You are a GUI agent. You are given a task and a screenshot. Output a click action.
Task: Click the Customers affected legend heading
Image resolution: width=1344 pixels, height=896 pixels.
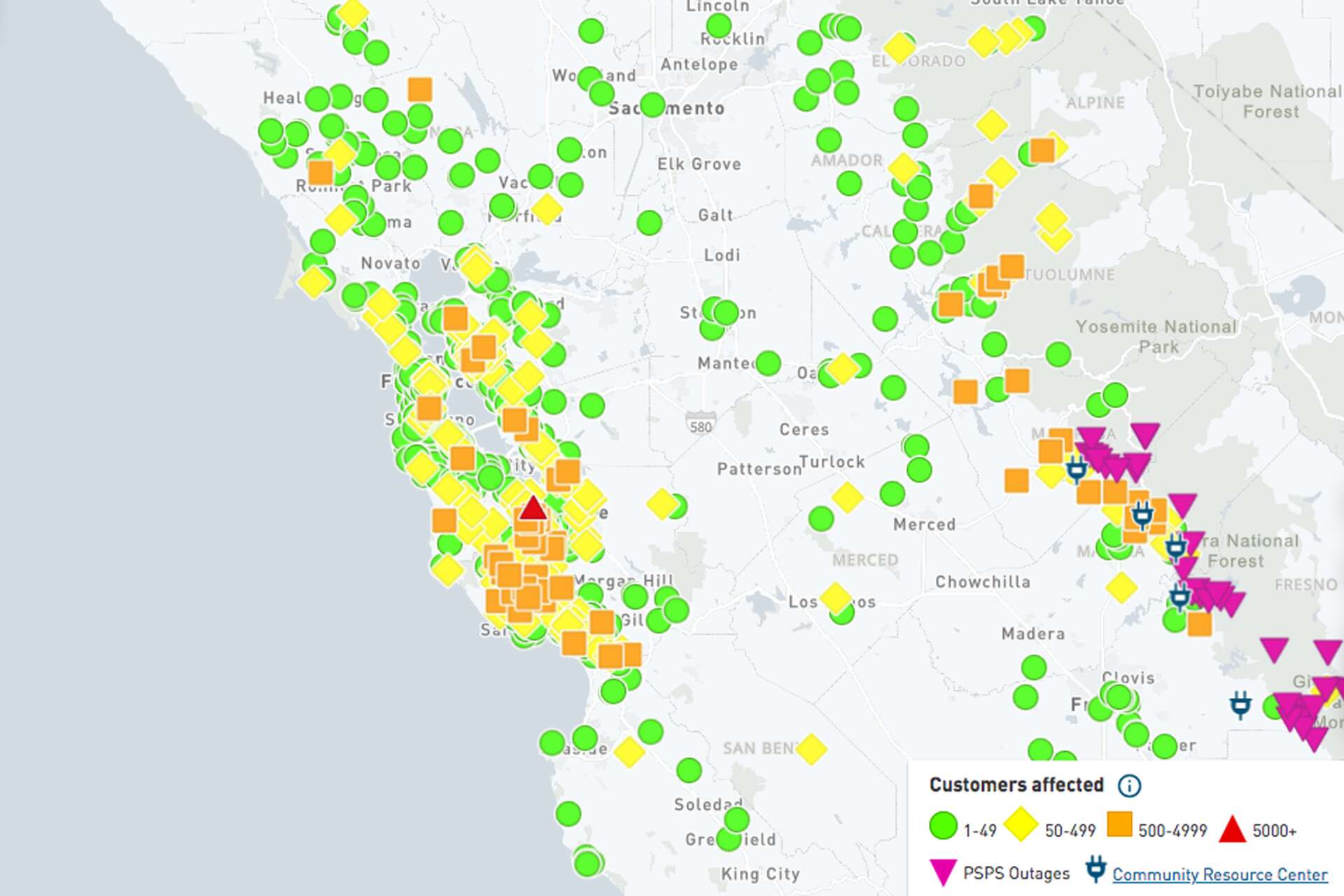[1016, 785]
